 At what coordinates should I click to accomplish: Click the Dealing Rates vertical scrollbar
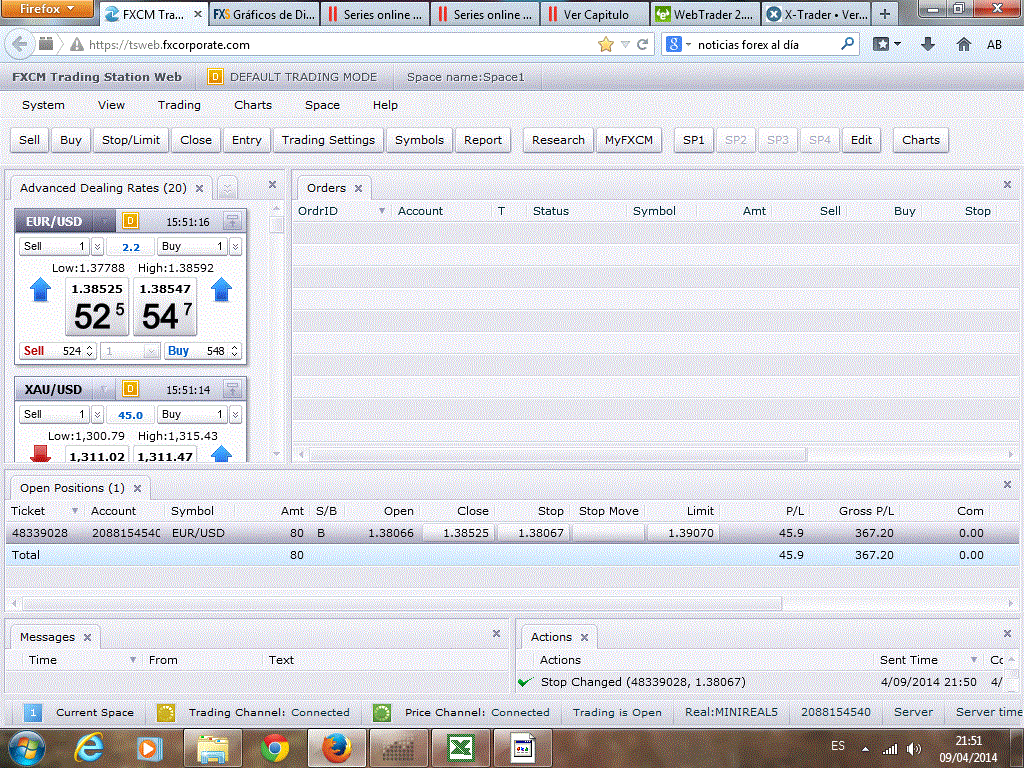276,224
